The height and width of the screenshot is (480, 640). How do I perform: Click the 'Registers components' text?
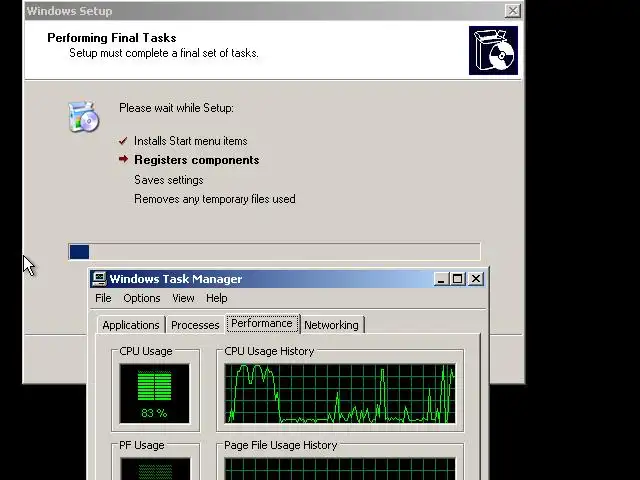197,160
